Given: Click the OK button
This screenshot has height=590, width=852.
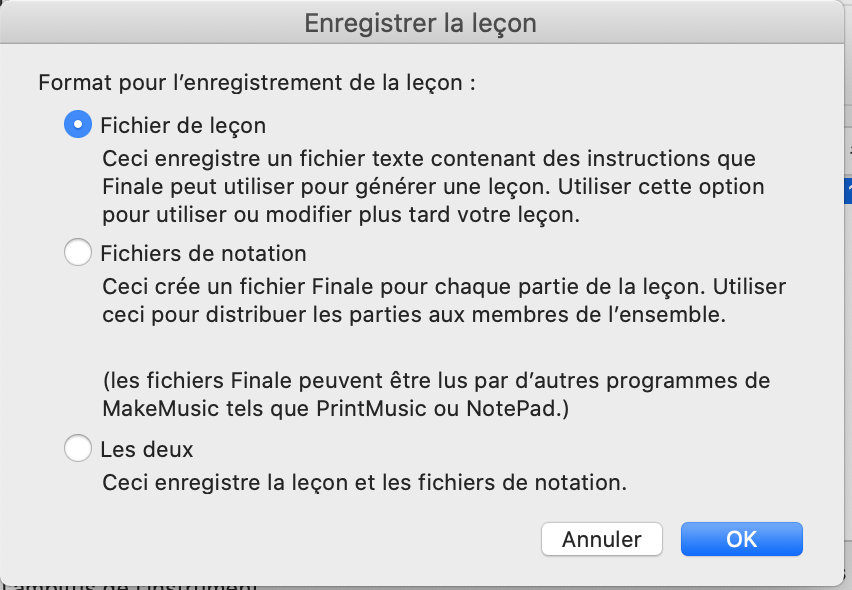Looking at the screenshot, I should click(741, 539).
